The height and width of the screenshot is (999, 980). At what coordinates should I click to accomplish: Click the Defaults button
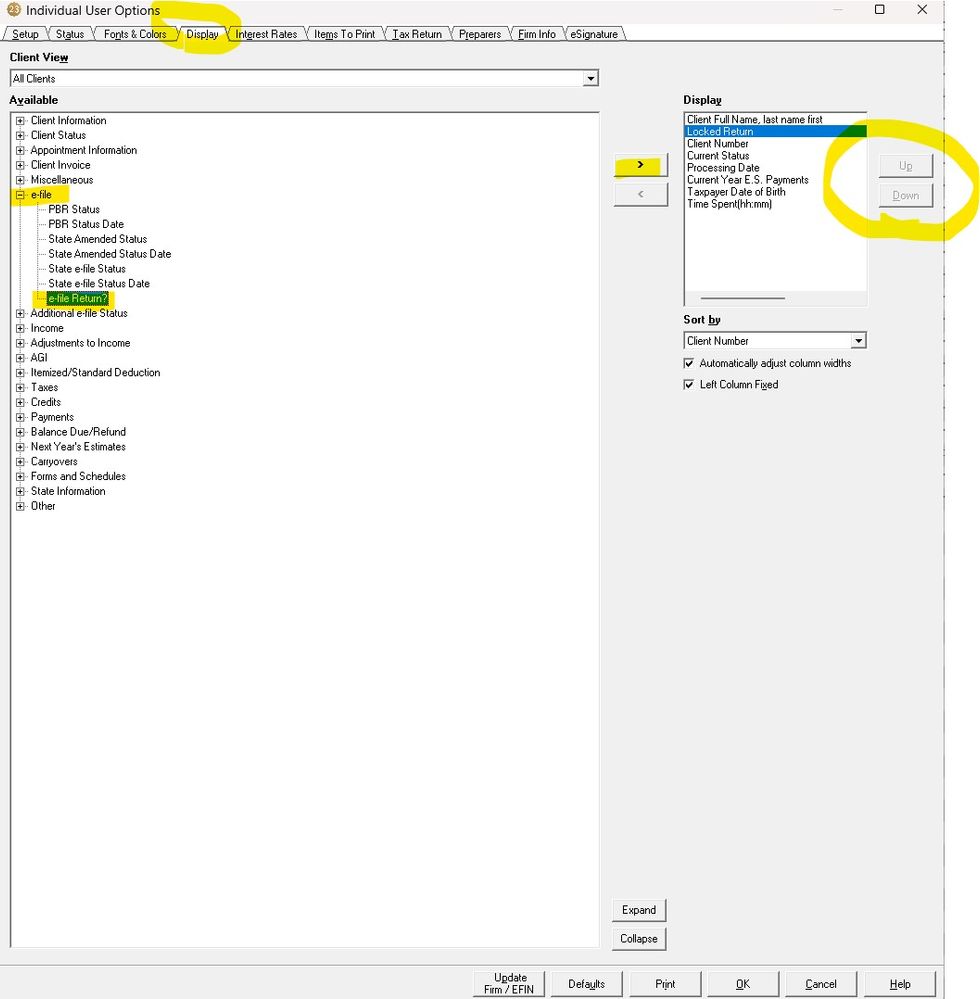[x=586, y=983]
